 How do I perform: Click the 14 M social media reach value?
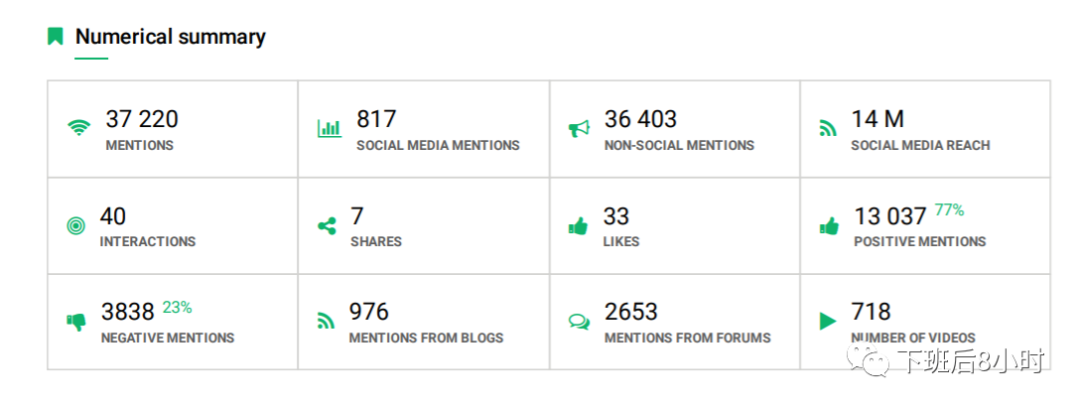(878, 119)
